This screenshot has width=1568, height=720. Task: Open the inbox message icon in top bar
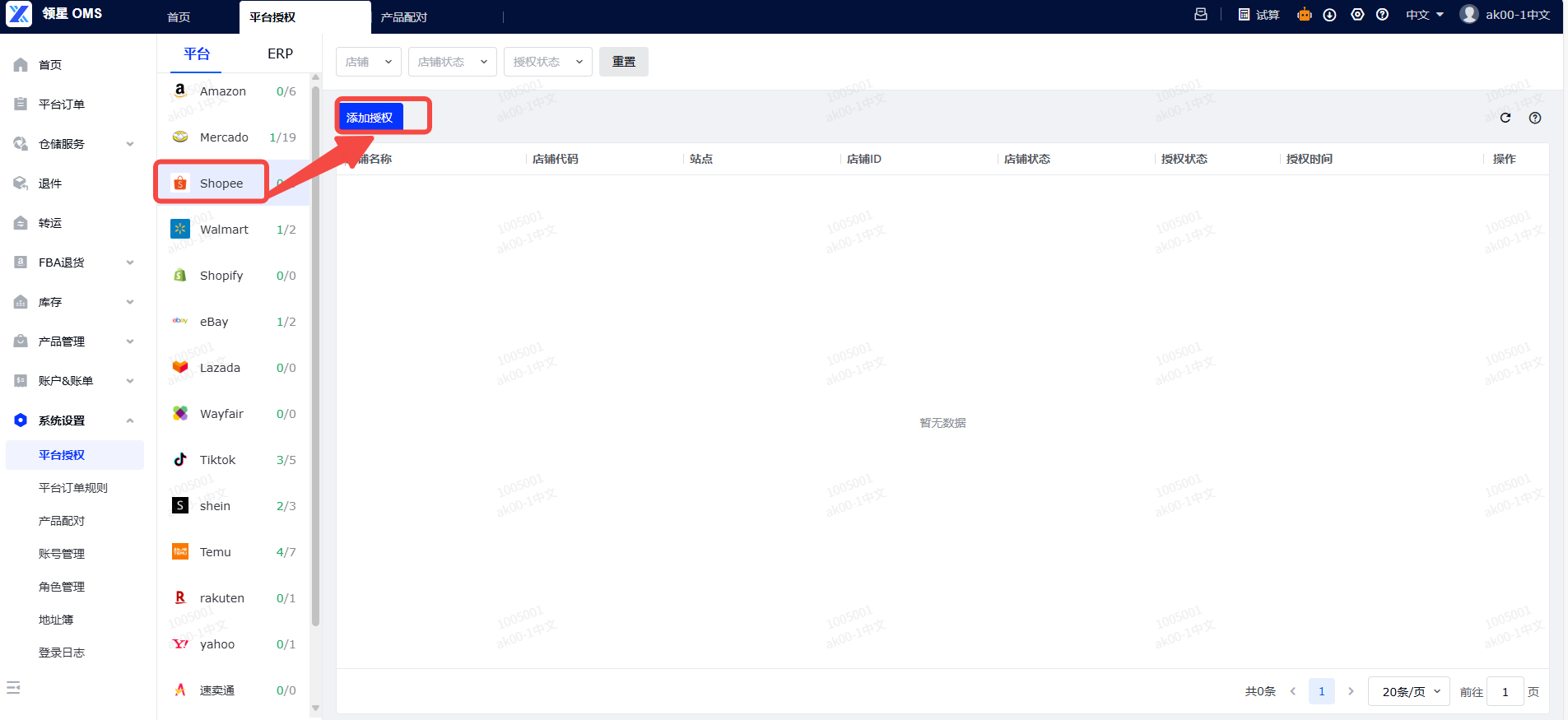(x=1201, y=14)
